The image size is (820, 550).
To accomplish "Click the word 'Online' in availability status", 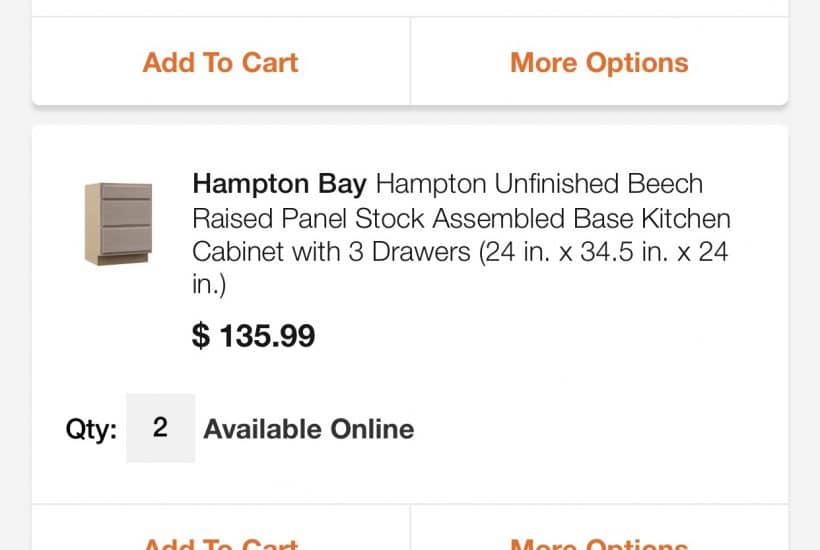I will (x=365, y=429).
